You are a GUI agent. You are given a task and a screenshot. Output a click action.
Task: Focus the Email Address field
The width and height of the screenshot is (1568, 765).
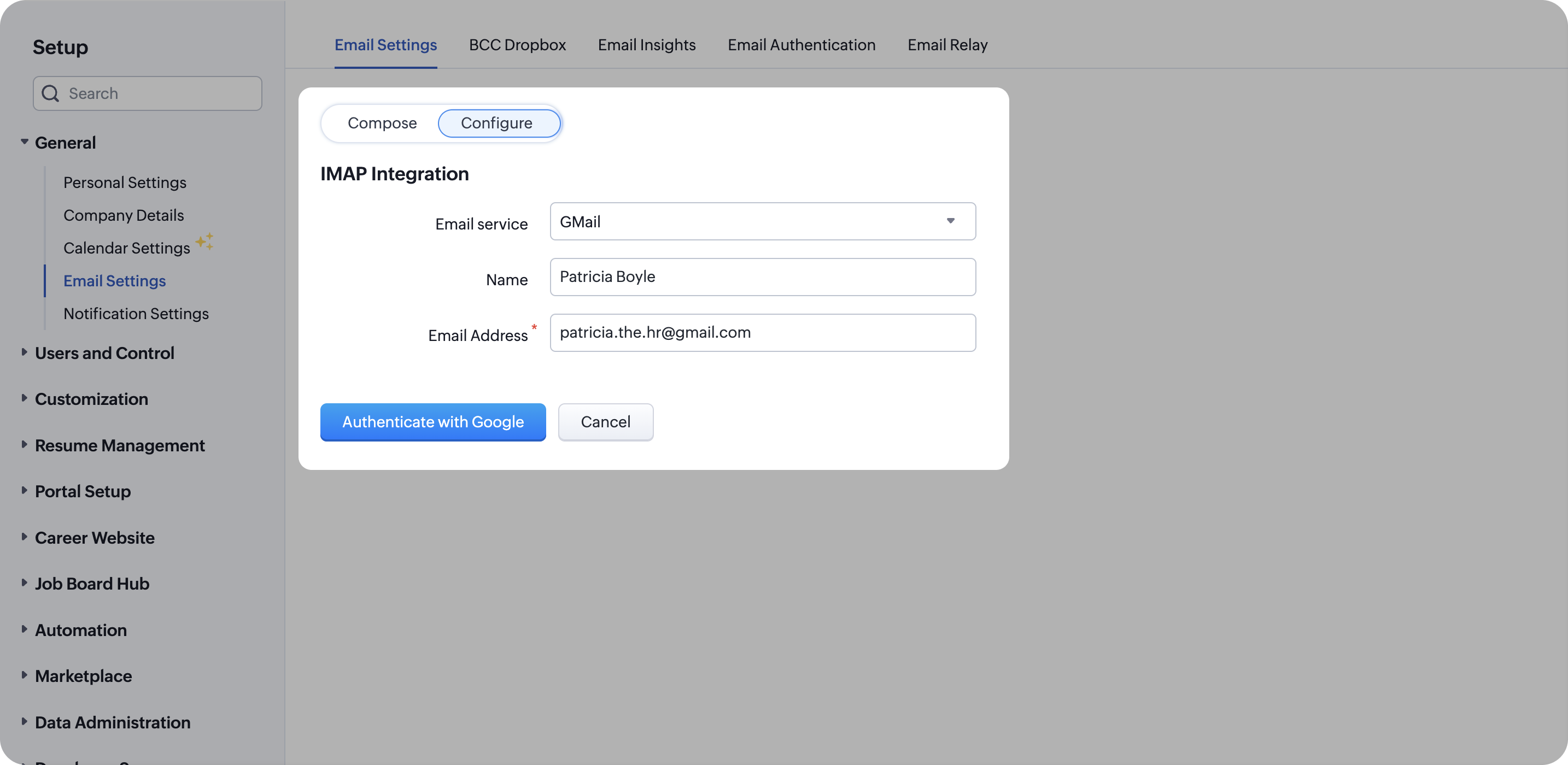[x=762, y=332]
